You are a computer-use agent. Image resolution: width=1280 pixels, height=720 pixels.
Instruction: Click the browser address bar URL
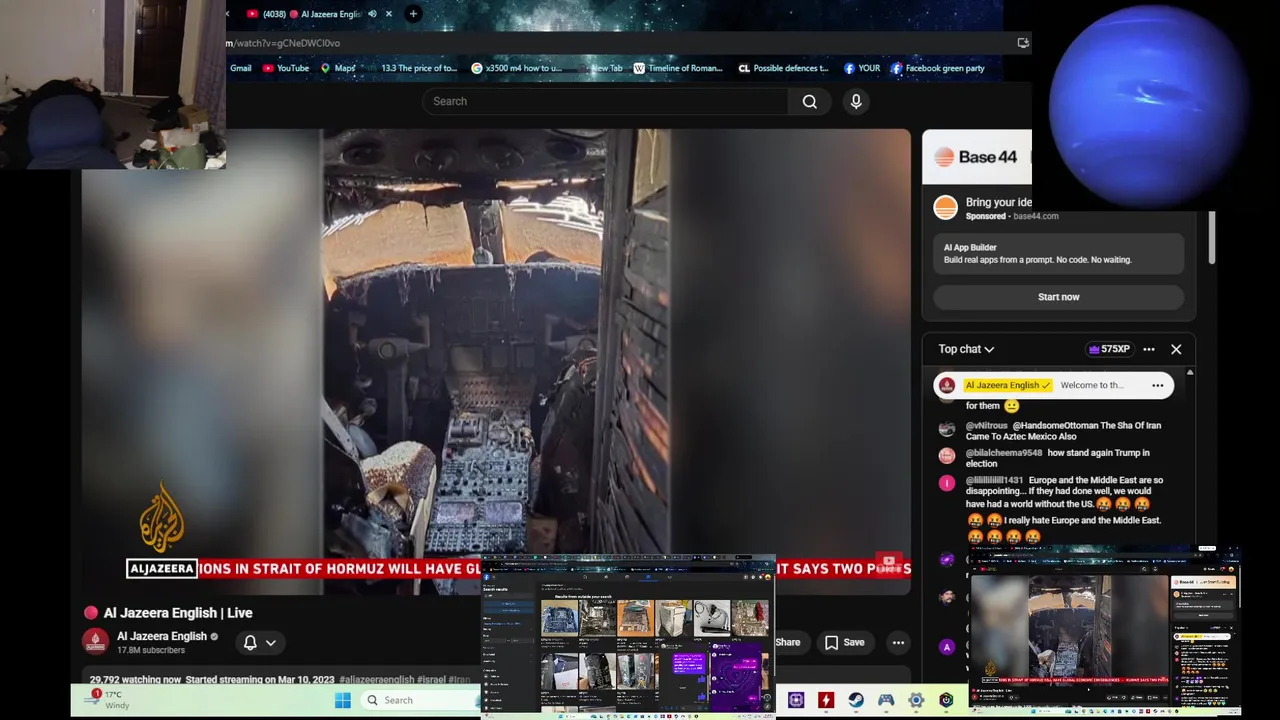(x=284, y=43)
